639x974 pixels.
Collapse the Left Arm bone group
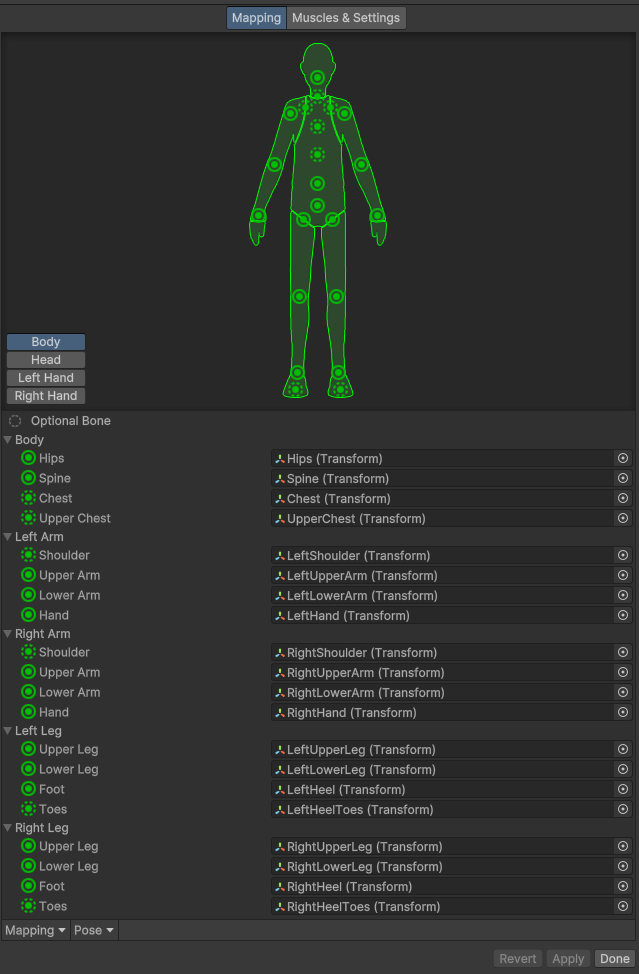tap(7, 537)
